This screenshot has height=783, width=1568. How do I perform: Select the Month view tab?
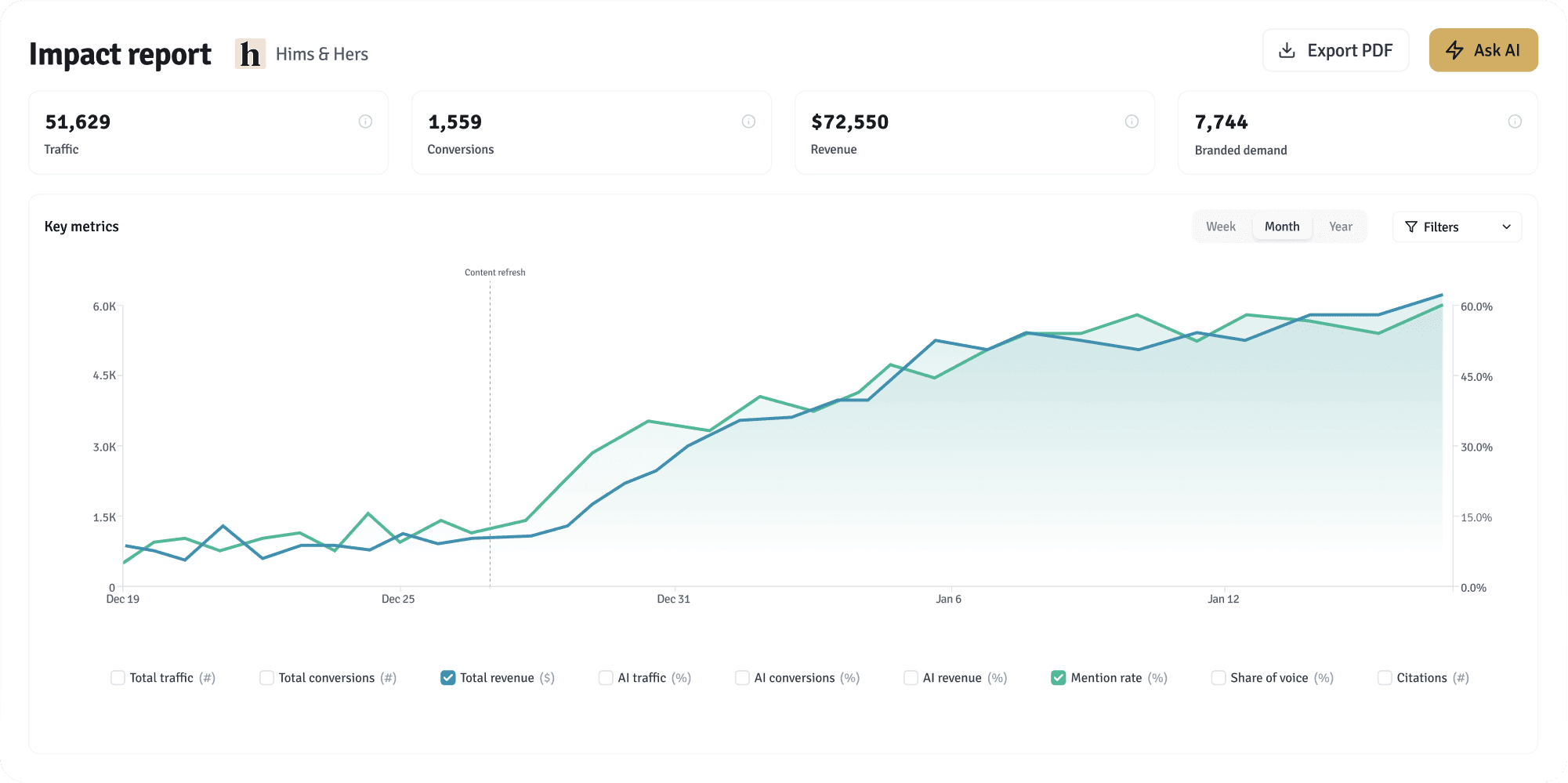tap(1282, 226)
